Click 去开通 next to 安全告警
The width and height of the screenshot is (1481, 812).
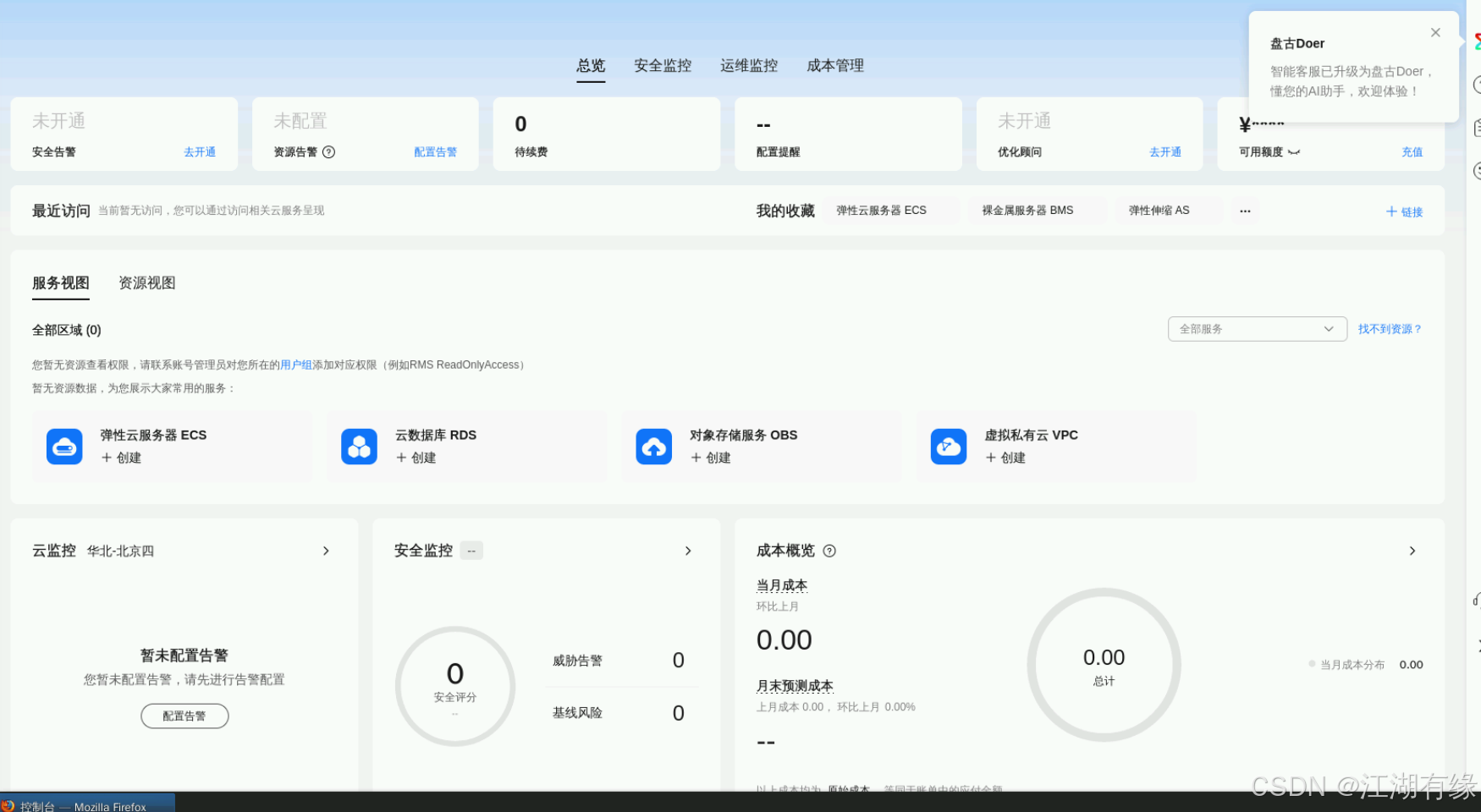click(x=200, y=152)
